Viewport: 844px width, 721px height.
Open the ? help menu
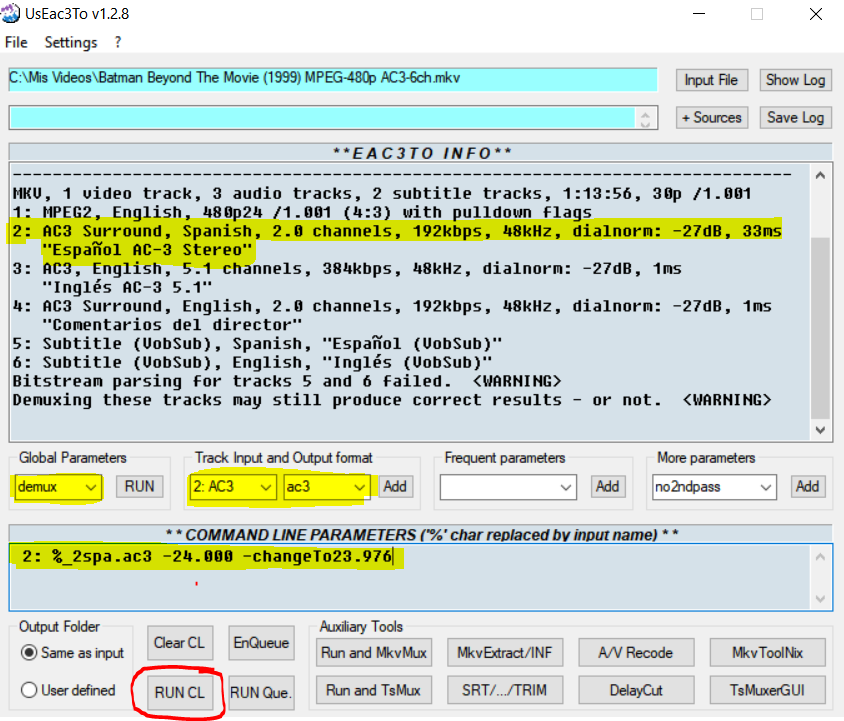tap(118, 42)
